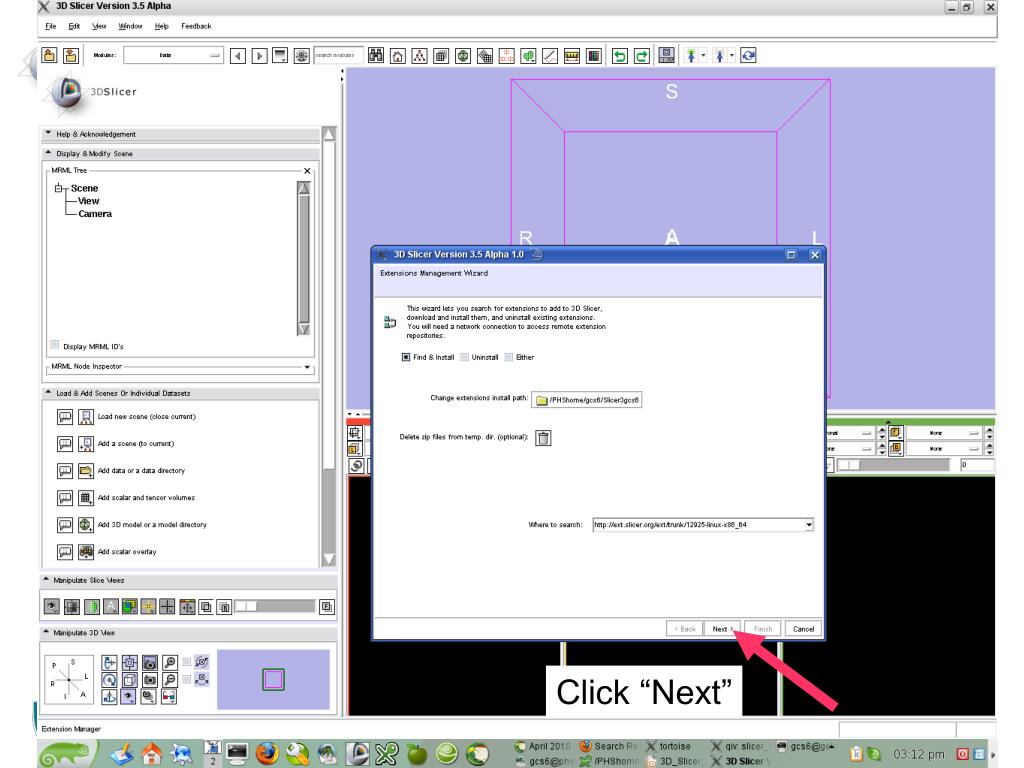This screenshot has width=1024, height=768.
Task: Select the Uninstall option
Action: pos(464,357)
